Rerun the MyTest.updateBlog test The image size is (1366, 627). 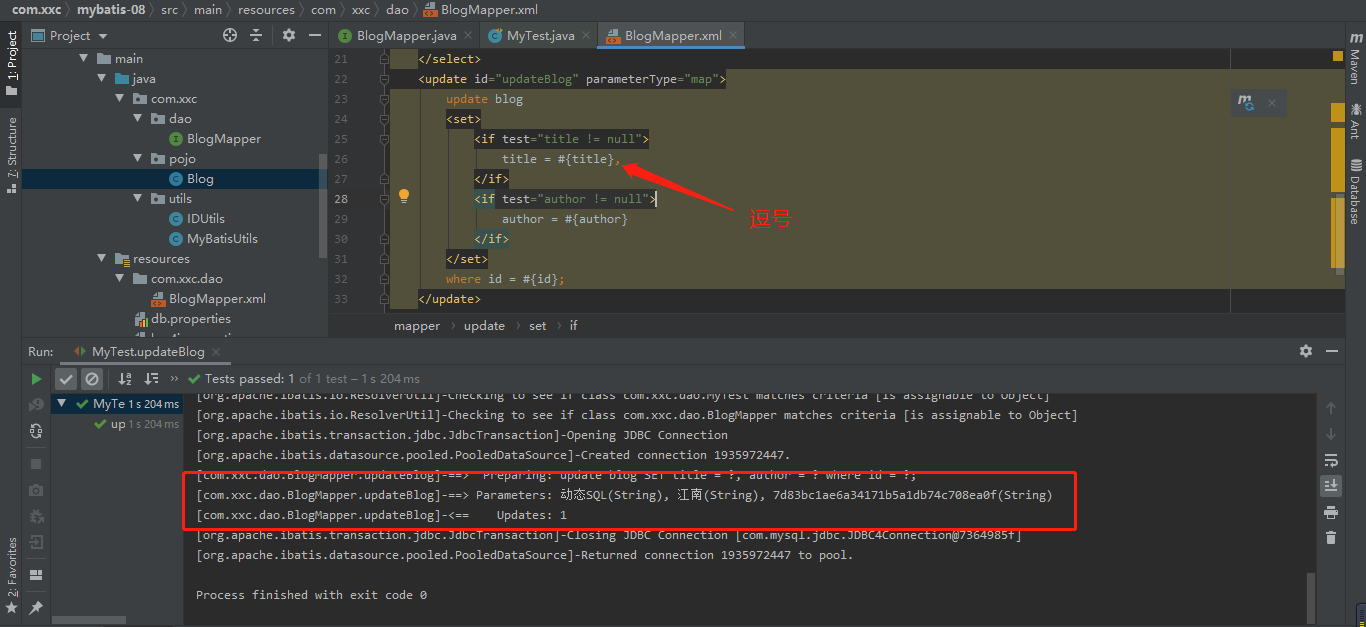click(37, 379)
